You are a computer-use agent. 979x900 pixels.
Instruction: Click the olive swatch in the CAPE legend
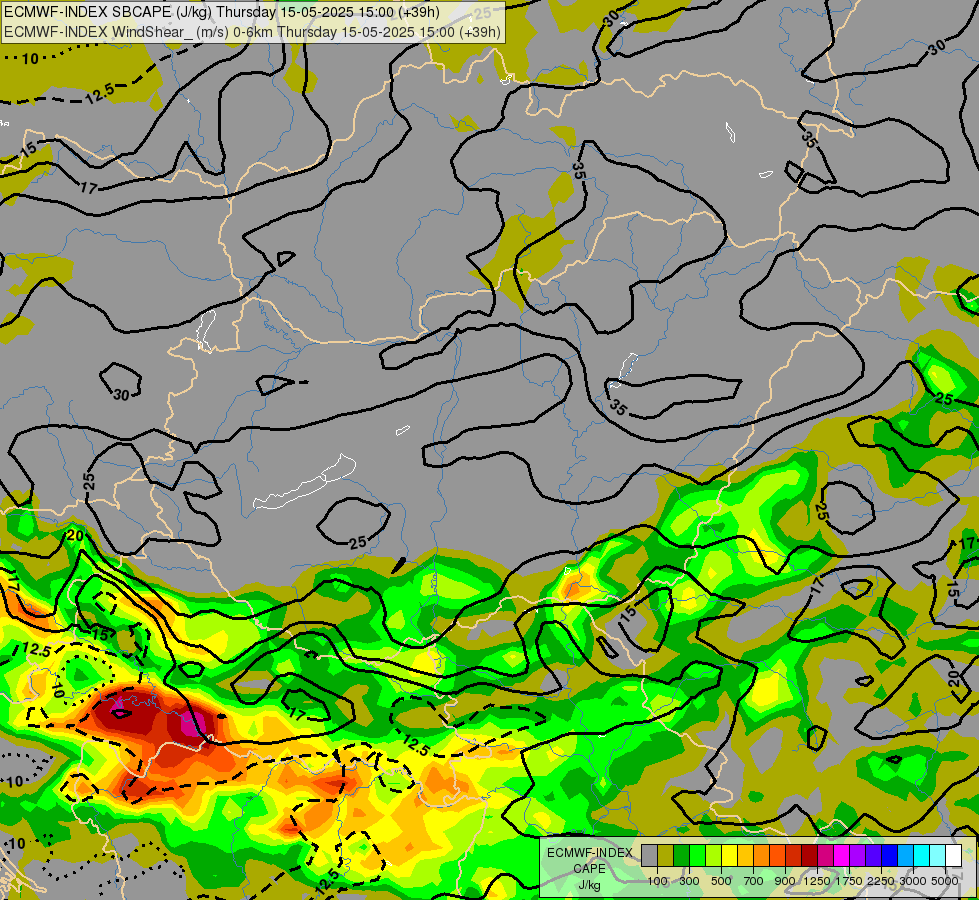point(666,855)
